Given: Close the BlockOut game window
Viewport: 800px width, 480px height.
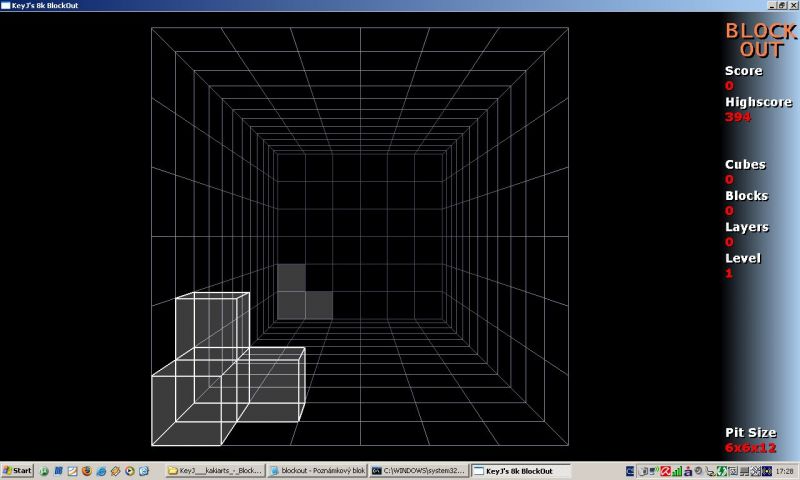Looking at the screenshot, I should (792, 5).
